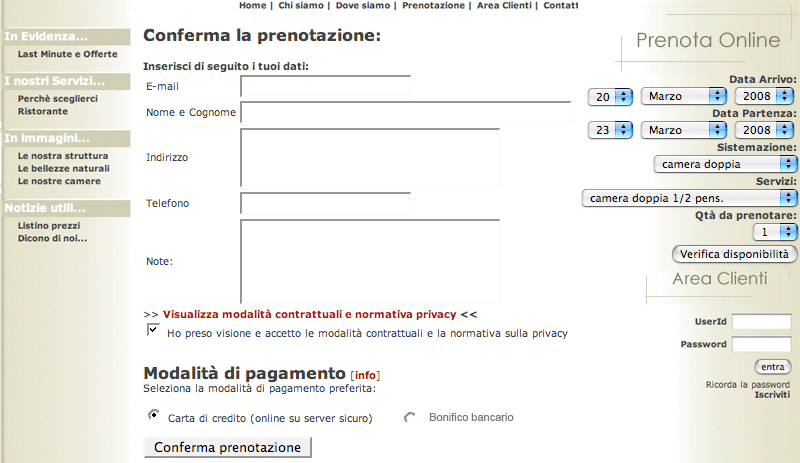Open Last Minute e Offerte link

click(x=67, y=54)
